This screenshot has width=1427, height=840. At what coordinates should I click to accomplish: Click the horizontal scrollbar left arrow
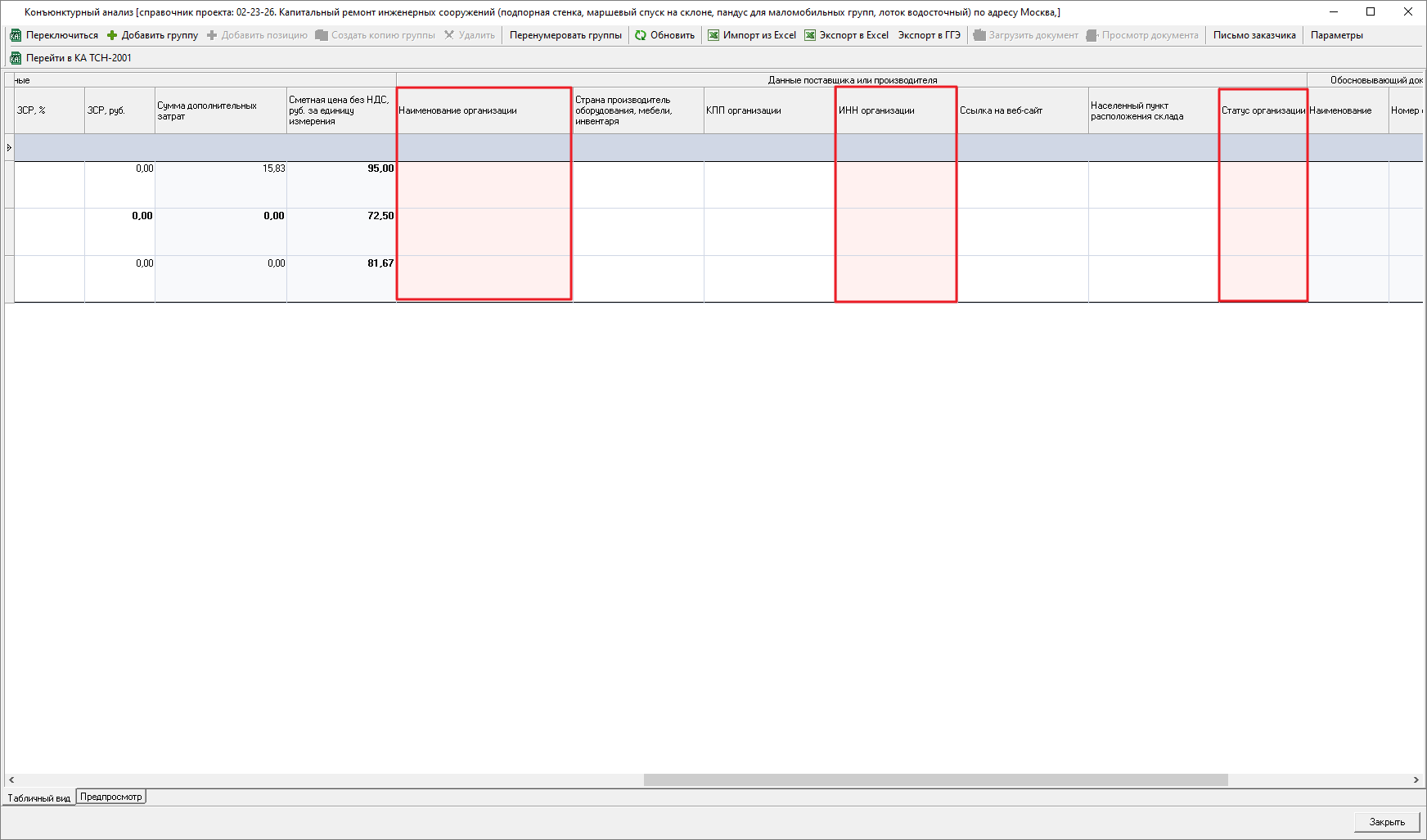(x=11, y=780)
